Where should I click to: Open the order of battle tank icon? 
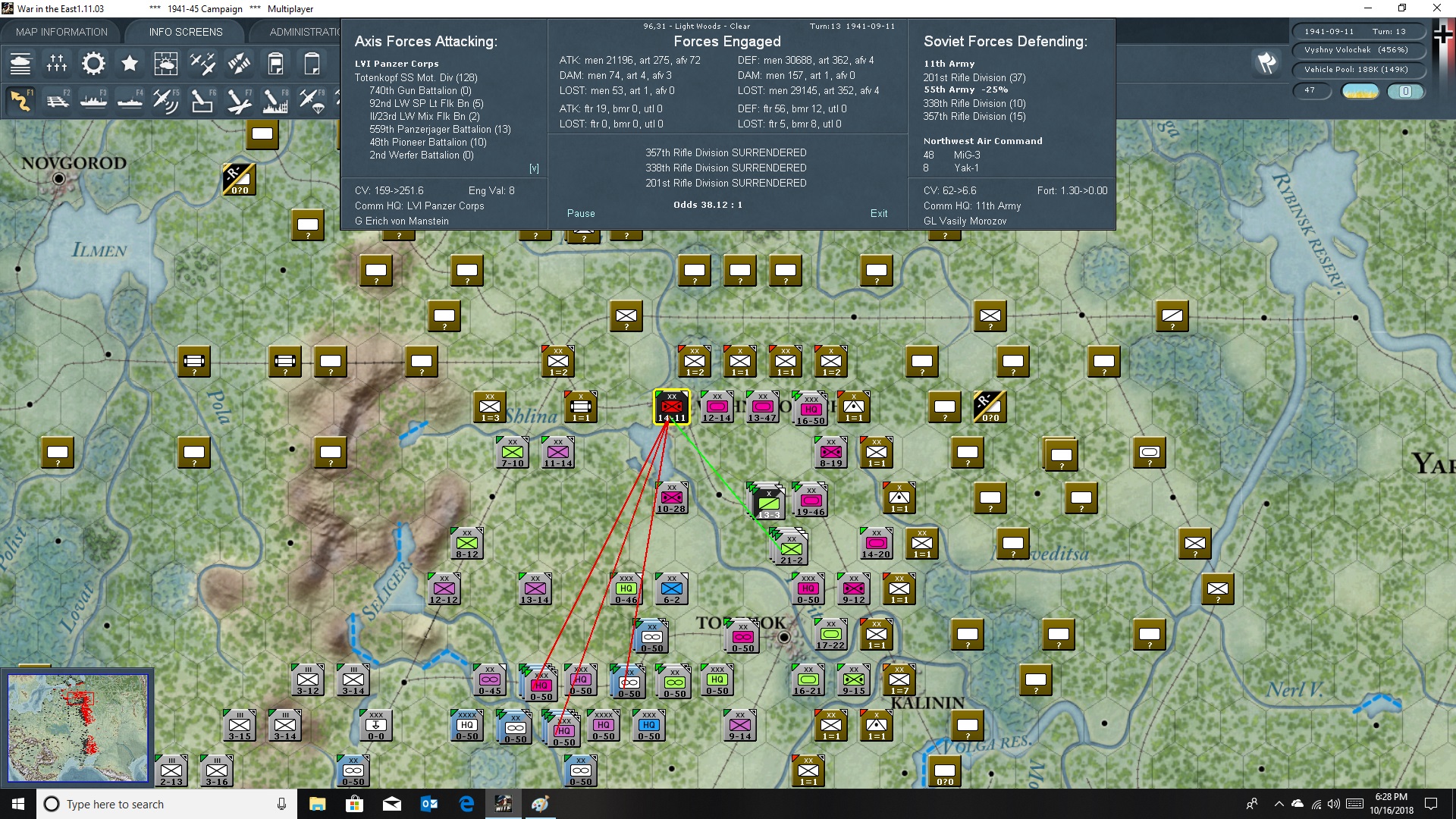[x=20, y=64]
